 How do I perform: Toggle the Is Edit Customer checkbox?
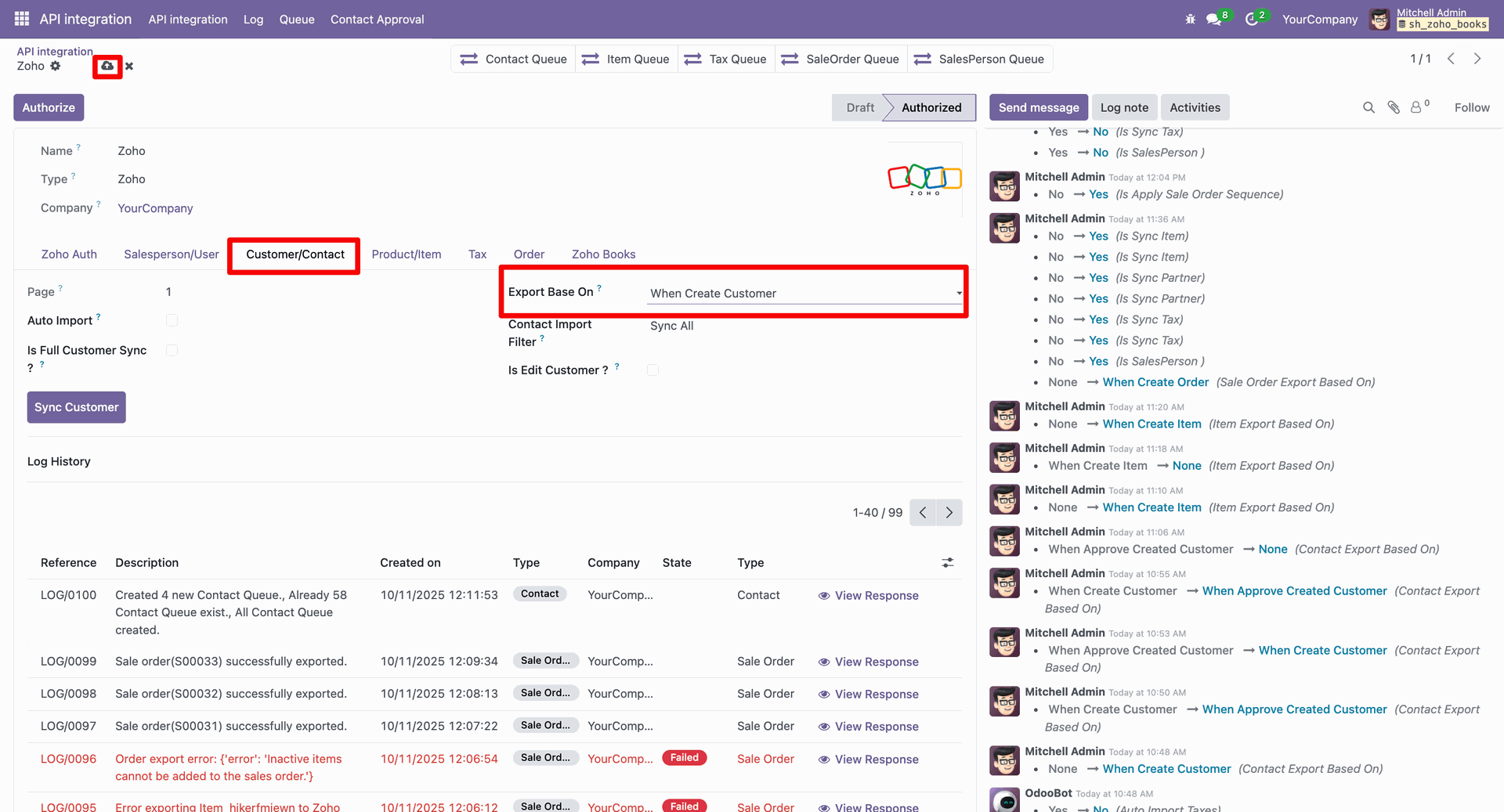point(653,370)
